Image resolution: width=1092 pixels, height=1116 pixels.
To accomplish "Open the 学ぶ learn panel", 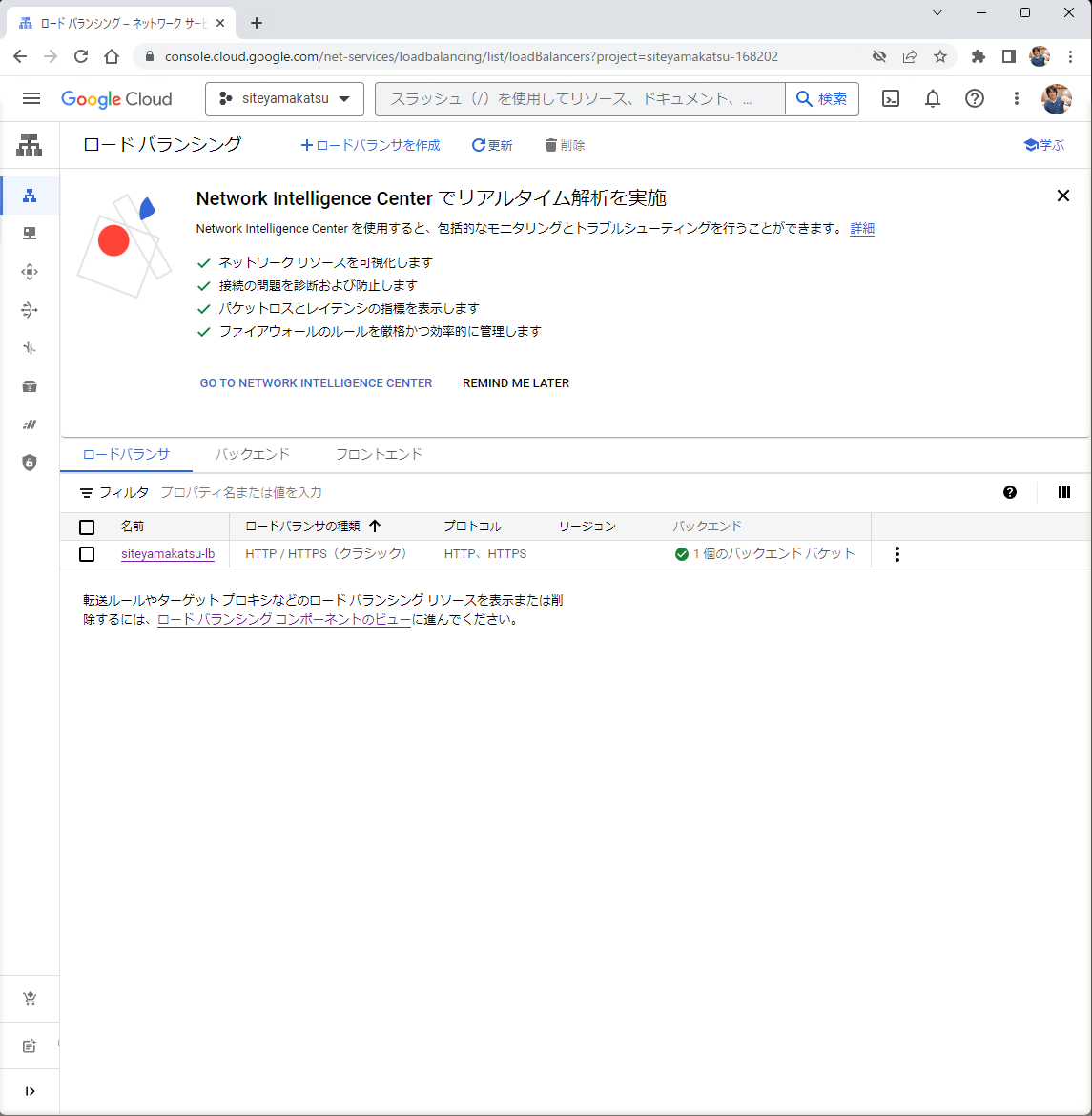I will [x=1043, y=145].
